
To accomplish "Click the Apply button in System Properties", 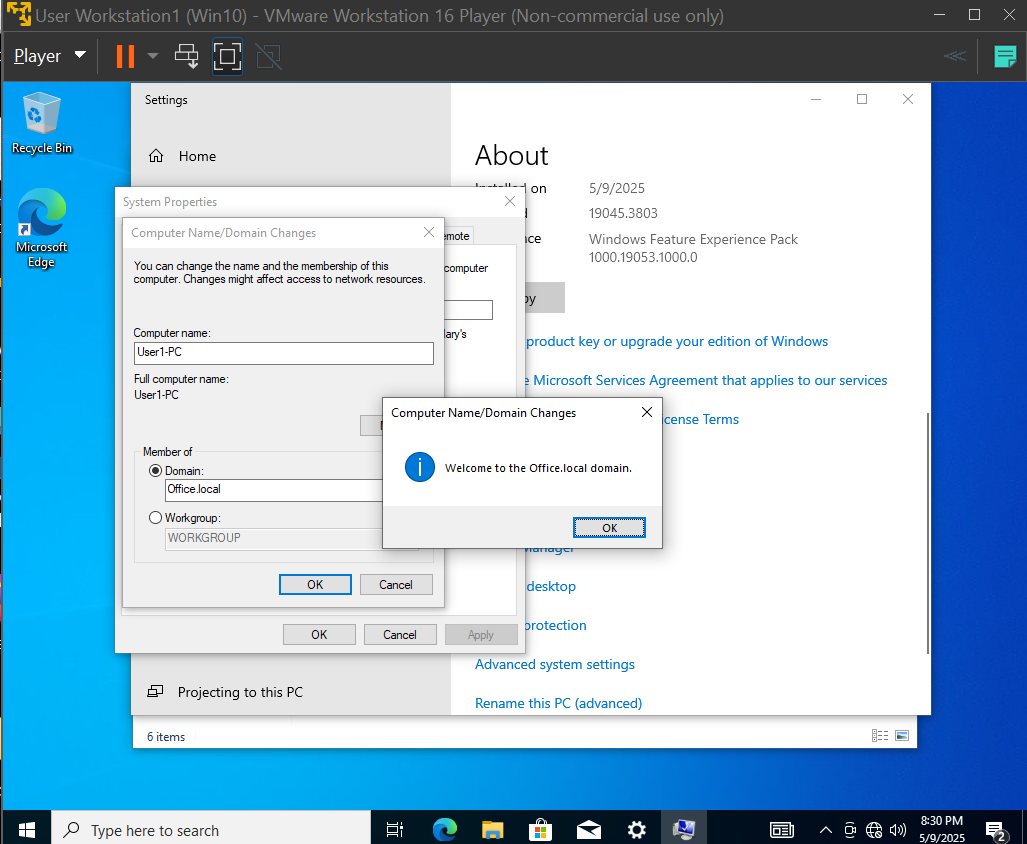I will (481, 634).
